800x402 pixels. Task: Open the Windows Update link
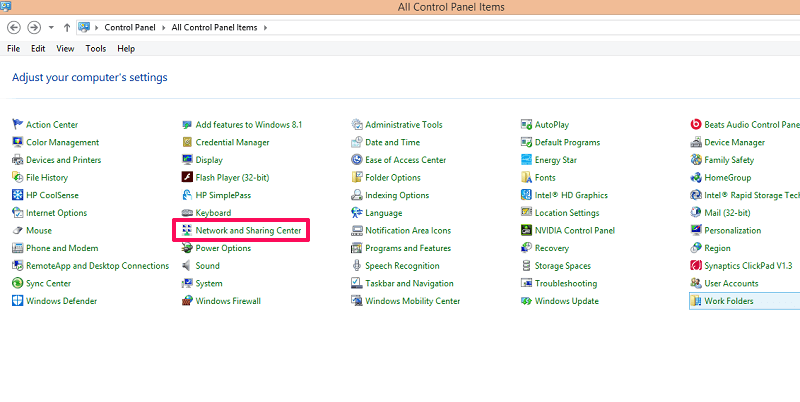[x=566, y=301]
